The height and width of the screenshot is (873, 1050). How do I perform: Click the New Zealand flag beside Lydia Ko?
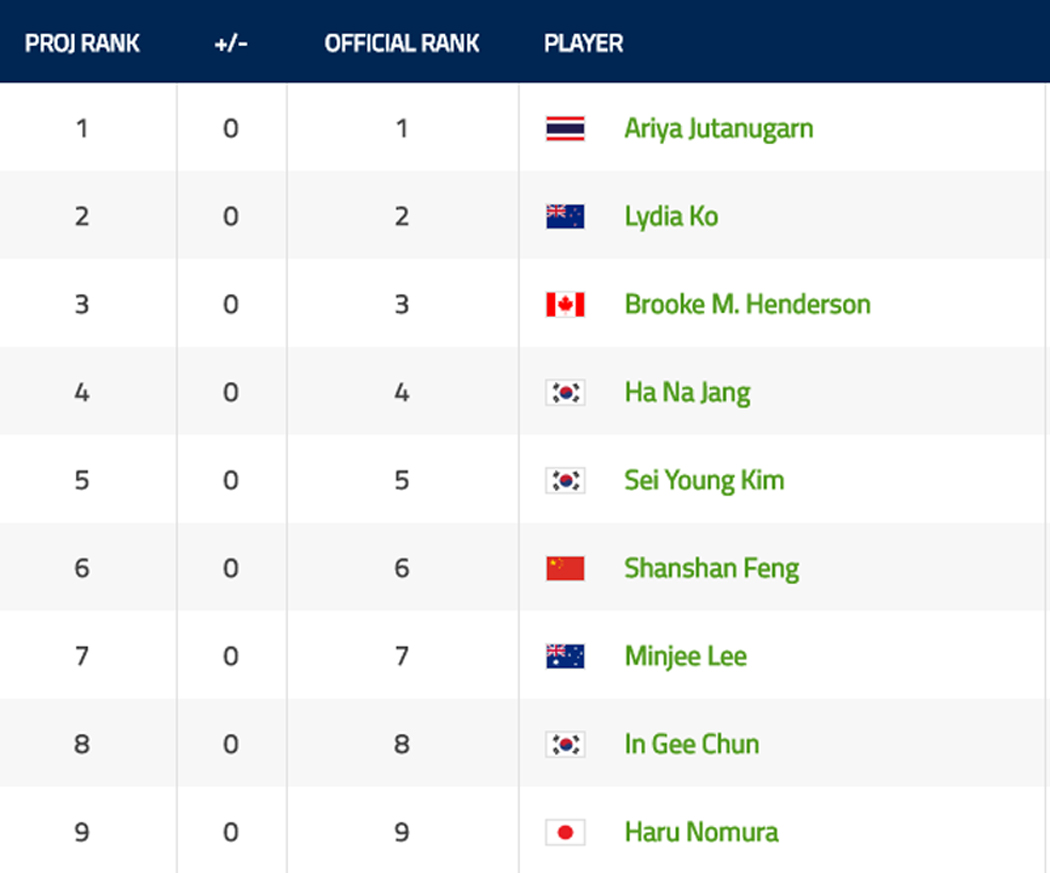click(x=565, y=216)
